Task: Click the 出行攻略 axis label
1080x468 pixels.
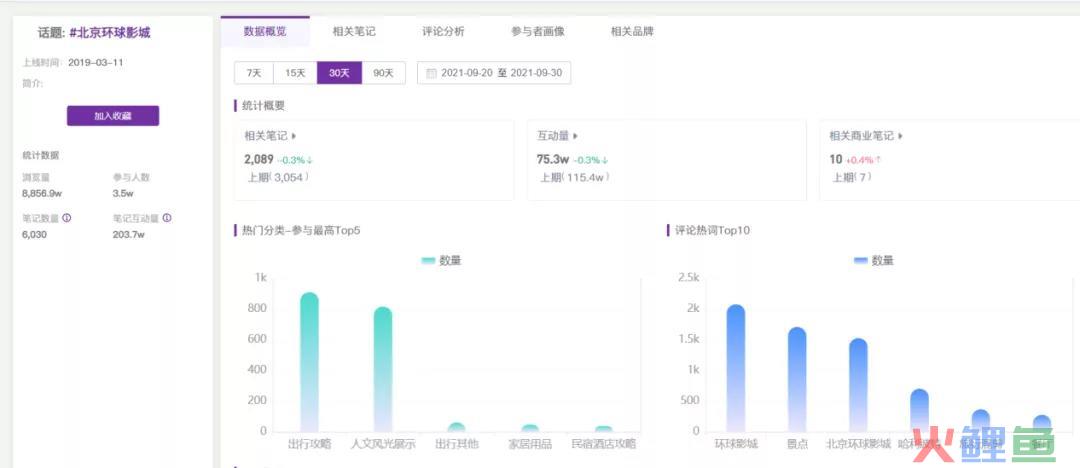Action: [x=309, y=444]
